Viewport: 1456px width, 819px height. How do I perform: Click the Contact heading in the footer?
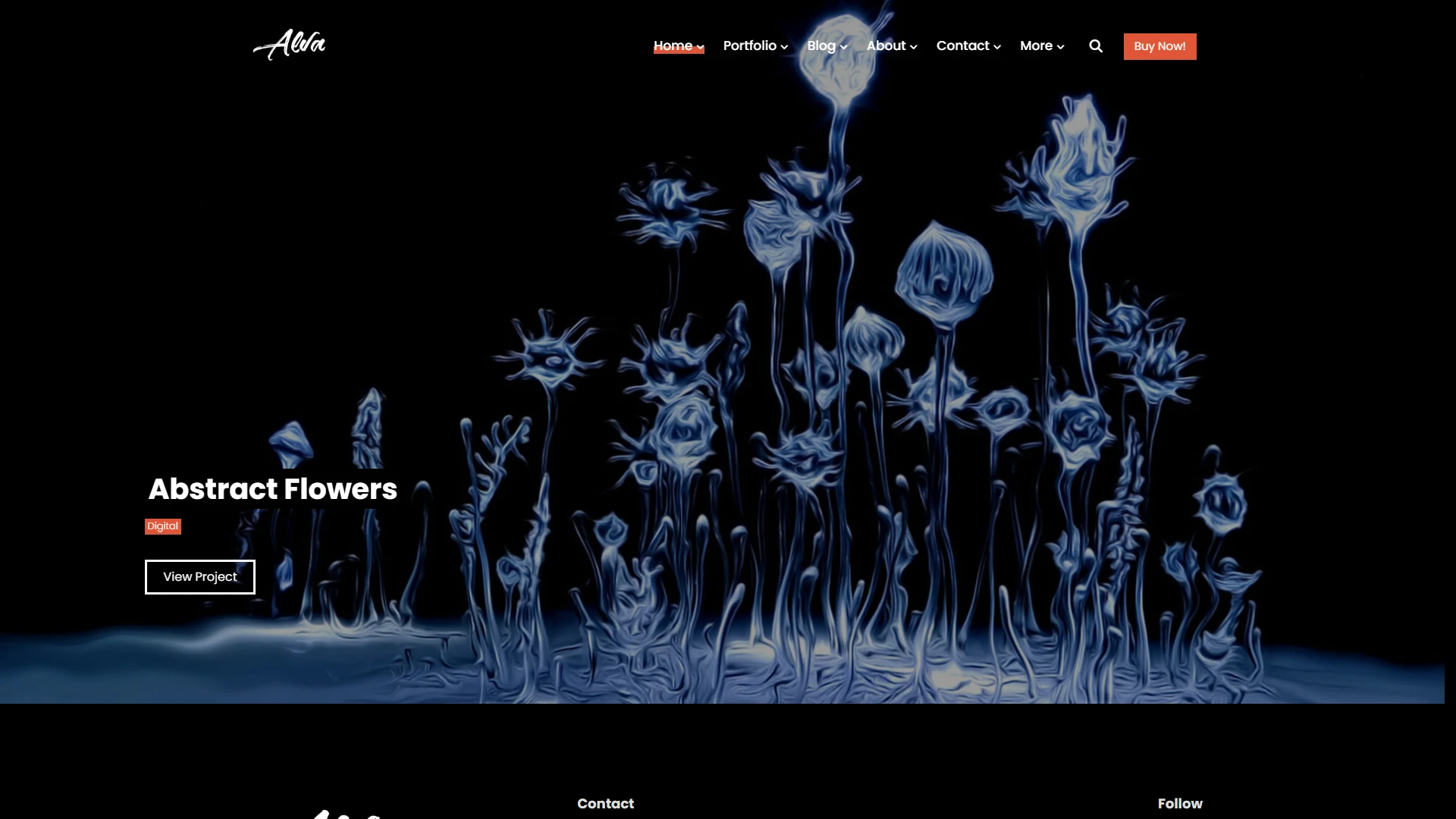coord(605,804)
